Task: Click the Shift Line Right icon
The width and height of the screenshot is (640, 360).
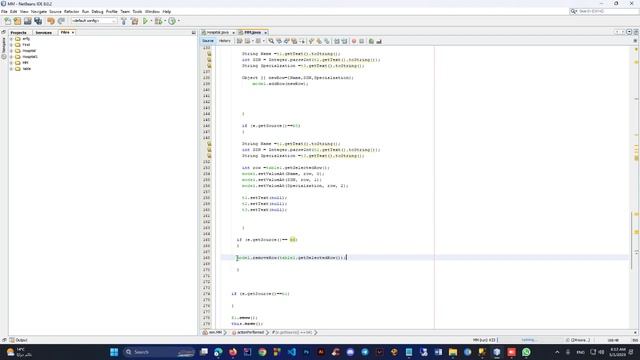Action: click(344, 41)
